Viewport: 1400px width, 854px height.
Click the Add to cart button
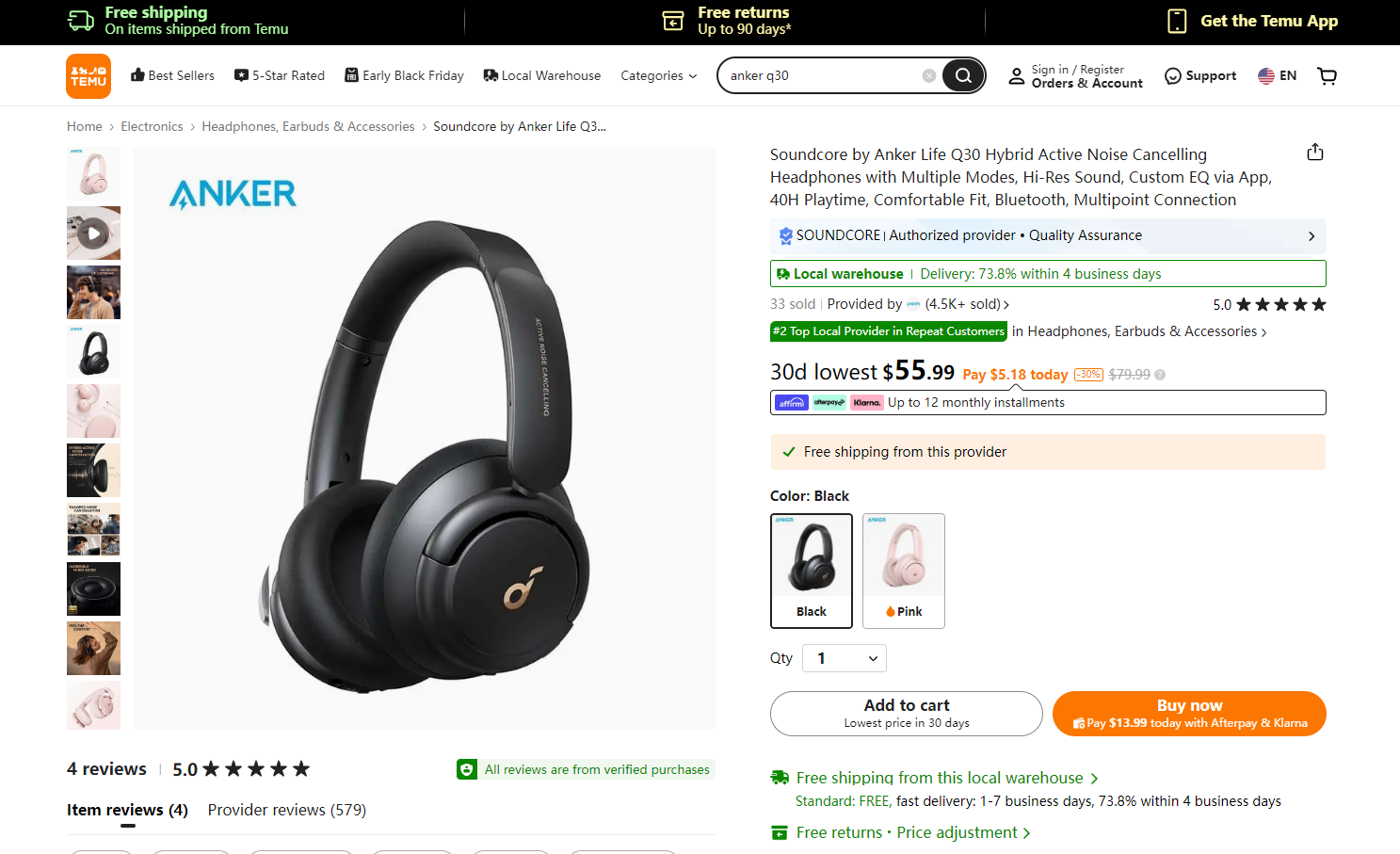click(907, 714)
